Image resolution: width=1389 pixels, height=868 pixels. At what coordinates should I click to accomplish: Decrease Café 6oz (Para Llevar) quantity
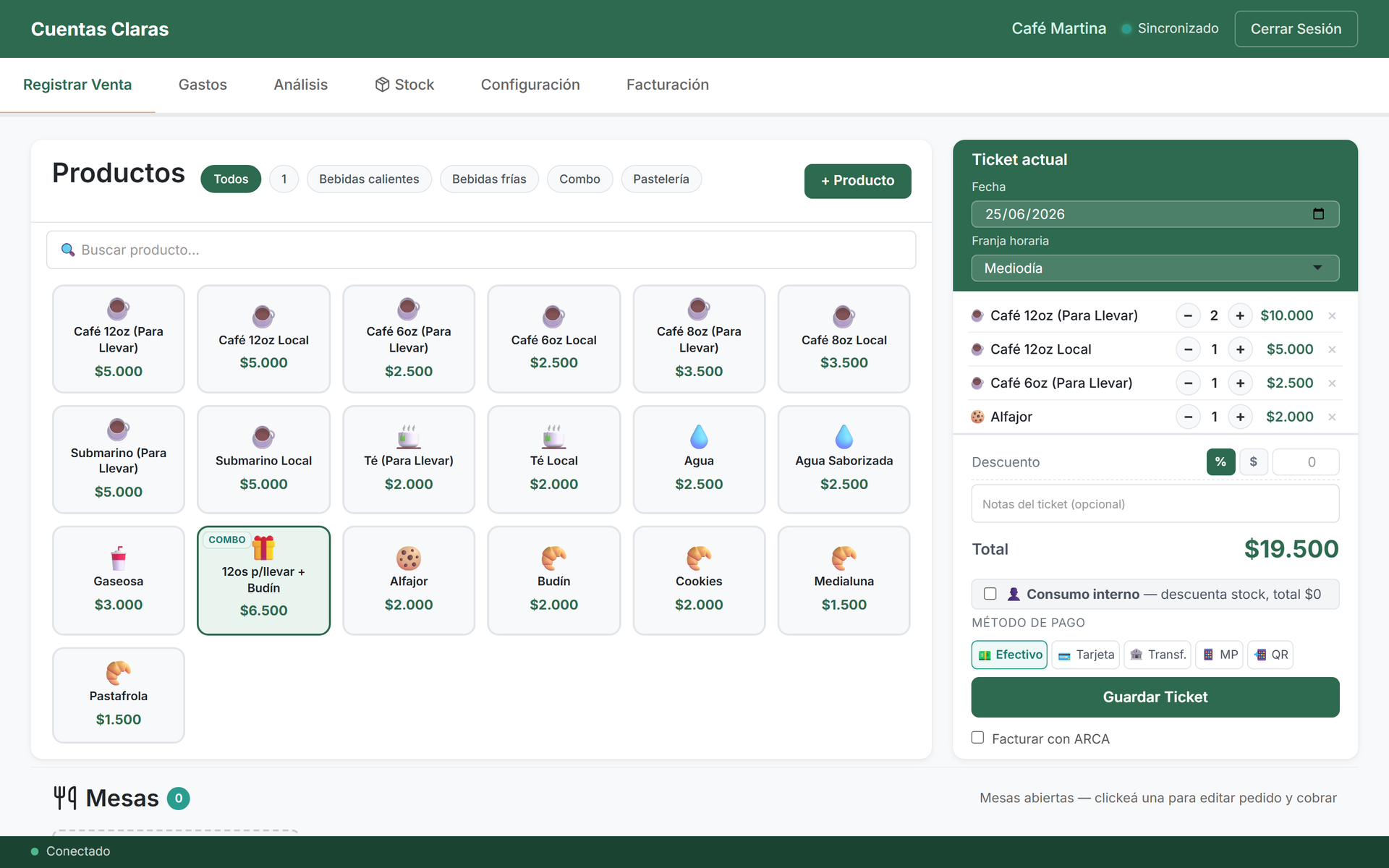1188,383
